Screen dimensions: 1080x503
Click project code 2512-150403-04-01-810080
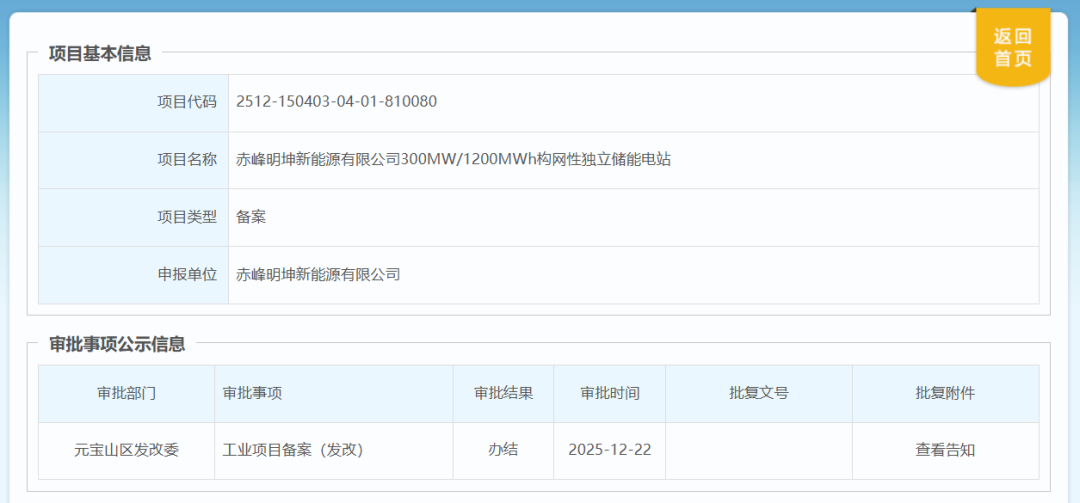336,102
